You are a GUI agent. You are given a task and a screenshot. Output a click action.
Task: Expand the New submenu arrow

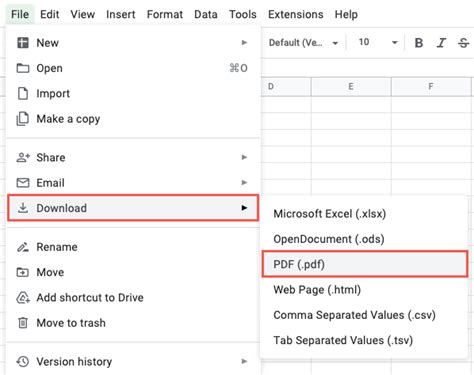pyautogui.click(x=244, y=43)
